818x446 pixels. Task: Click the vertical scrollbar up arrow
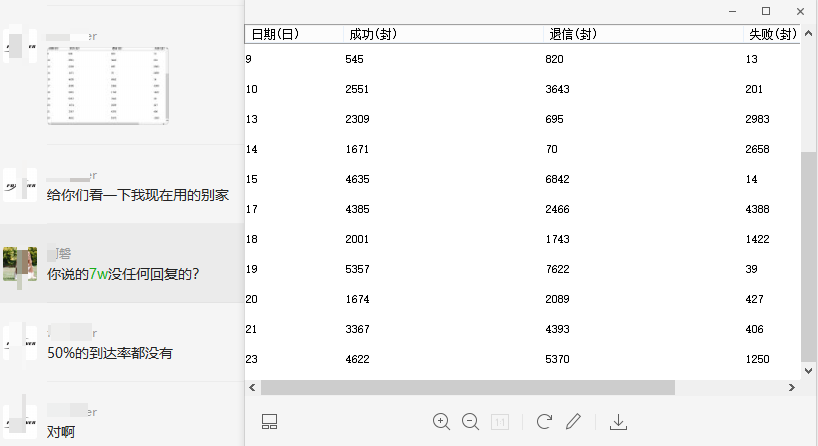(809, 33)
